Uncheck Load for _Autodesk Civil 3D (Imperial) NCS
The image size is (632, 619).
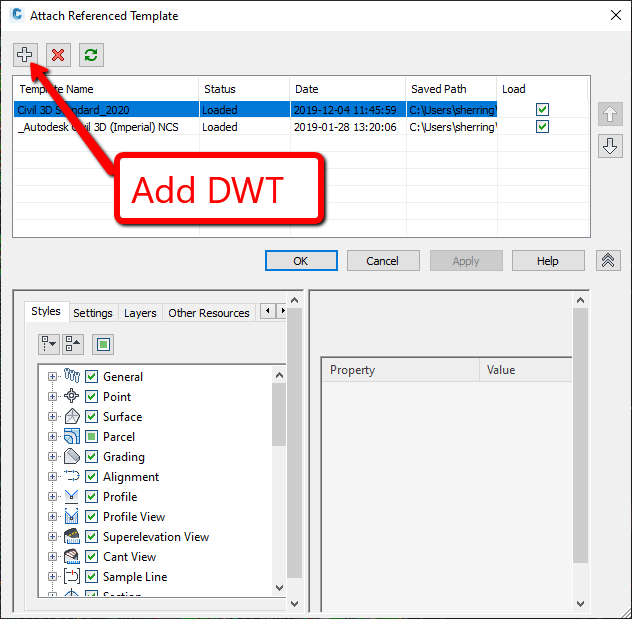[x=542, y=127]
